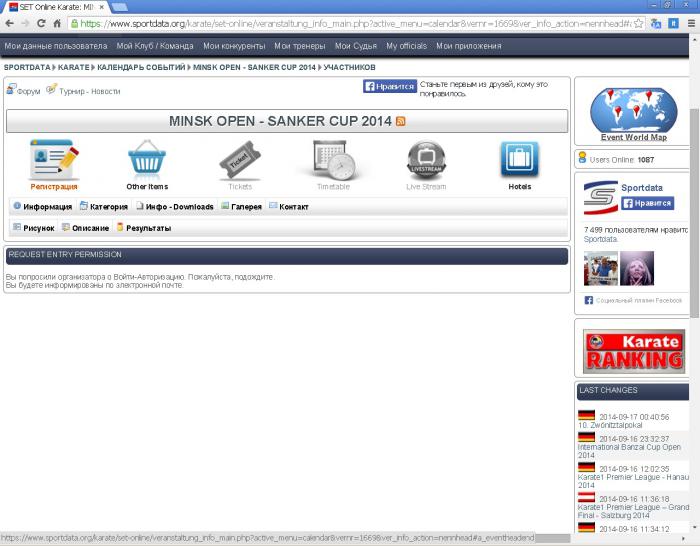Click the Sportdata logo in sidebar
The image size is (700, 546).
(600, 198)
